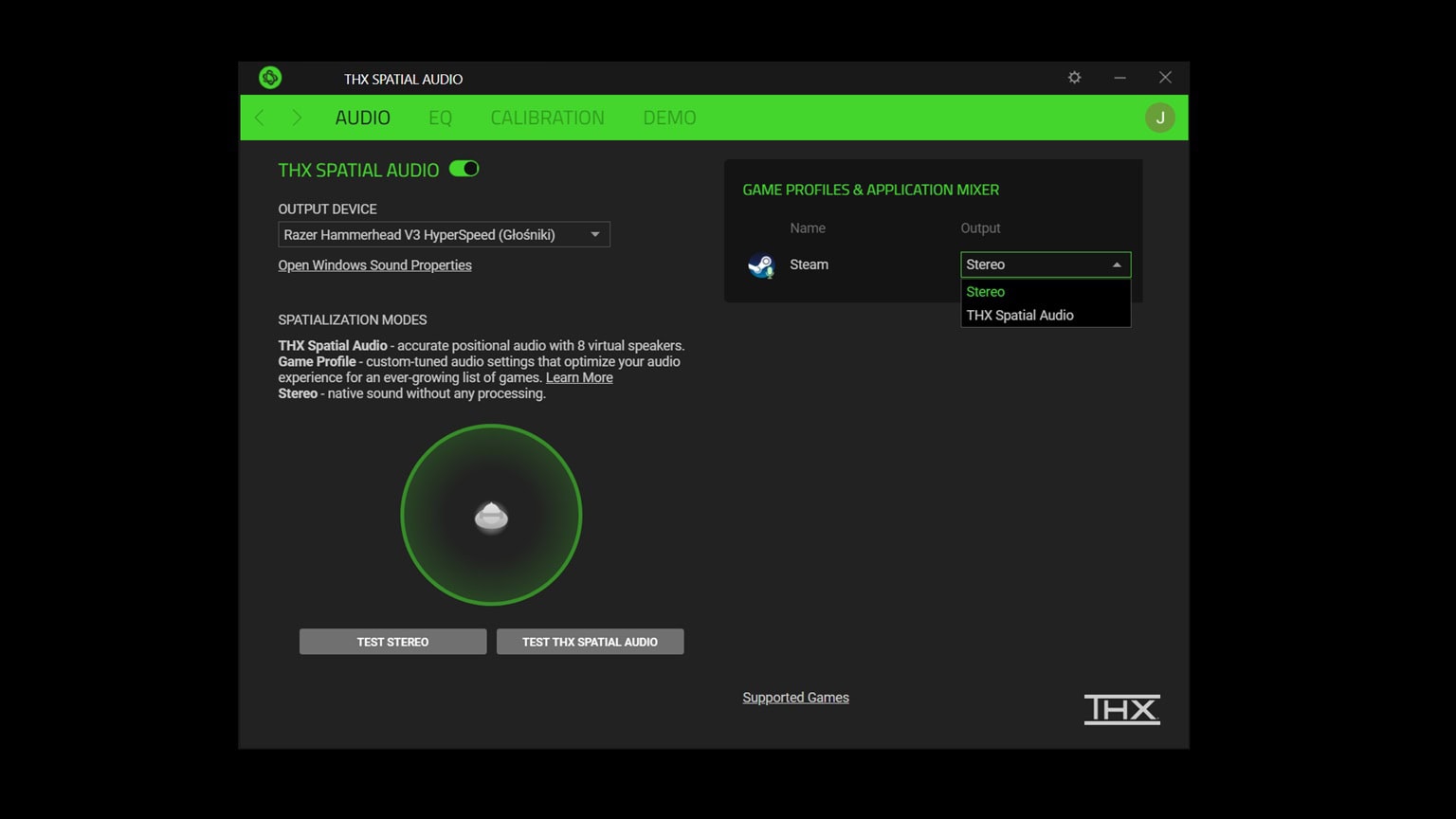Switch to the AUDIO tab

[x=363, y=118]
